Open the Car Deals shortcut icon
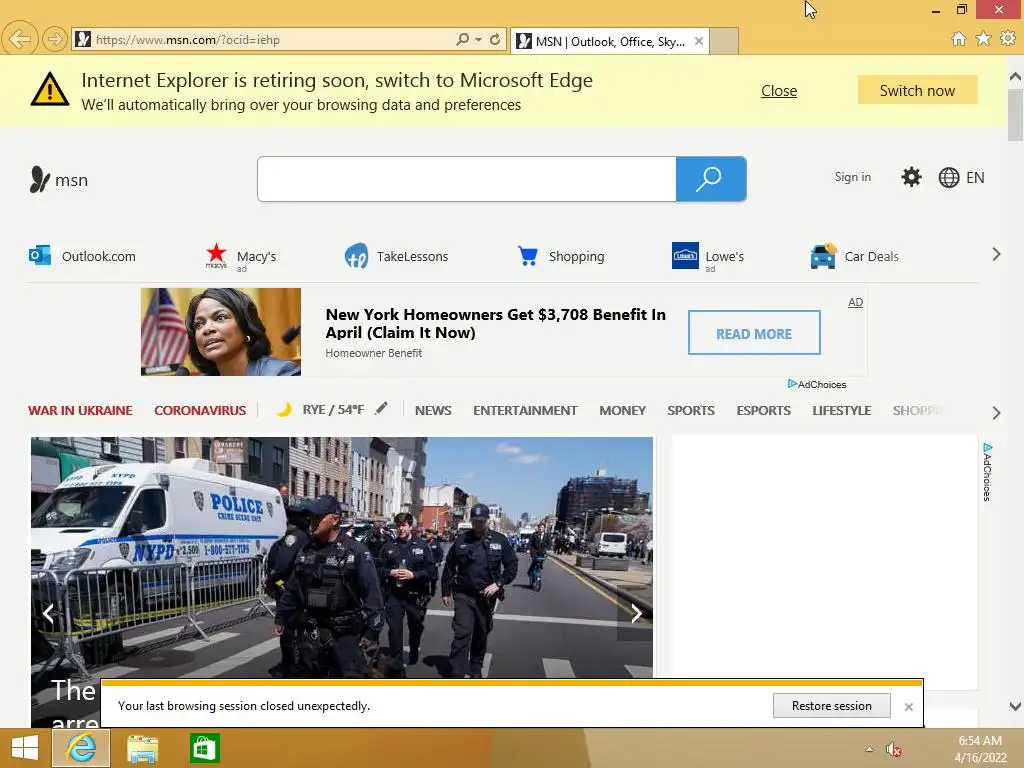 coord(823,256)
